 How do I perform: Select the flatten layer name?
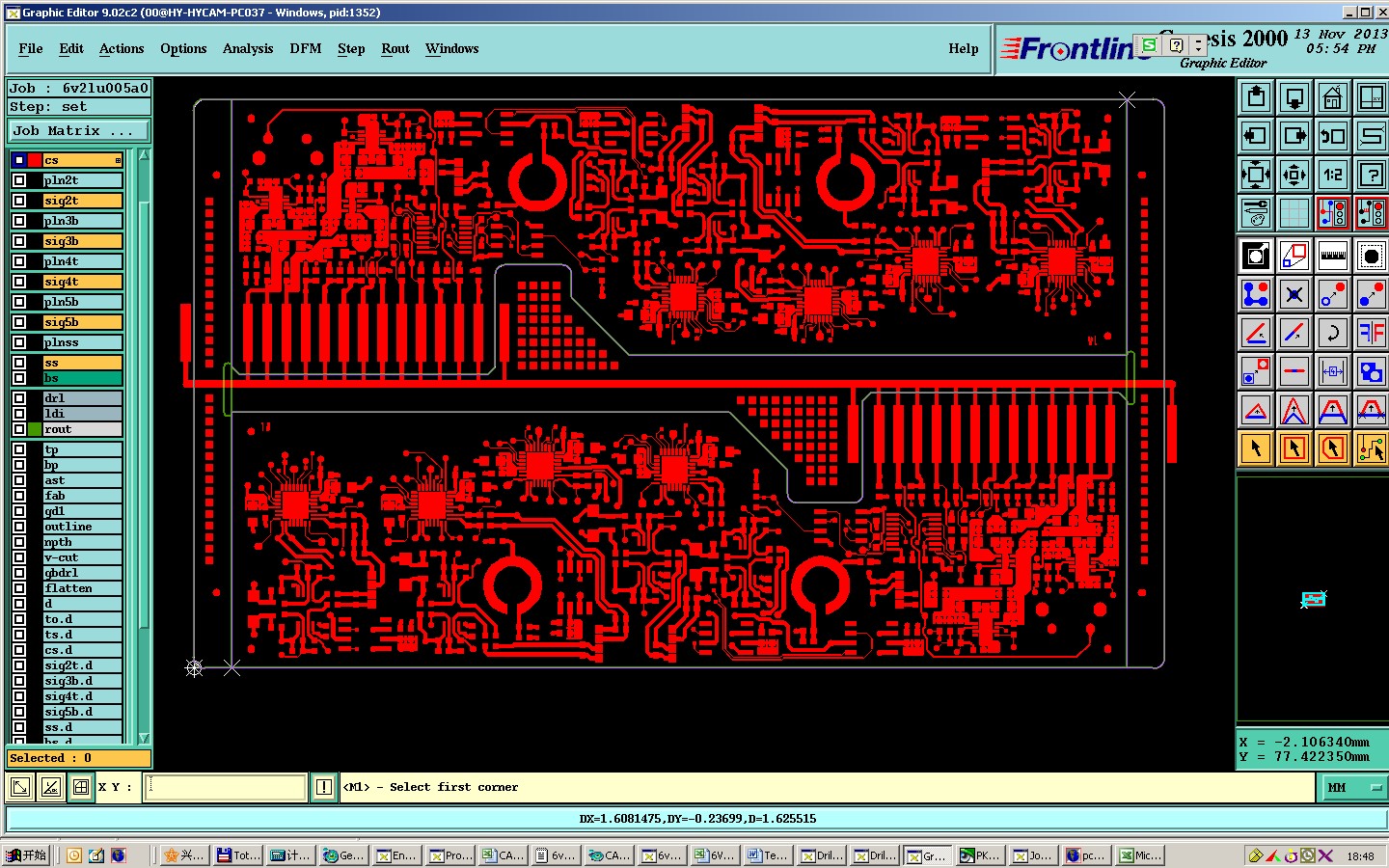[82, 588]
